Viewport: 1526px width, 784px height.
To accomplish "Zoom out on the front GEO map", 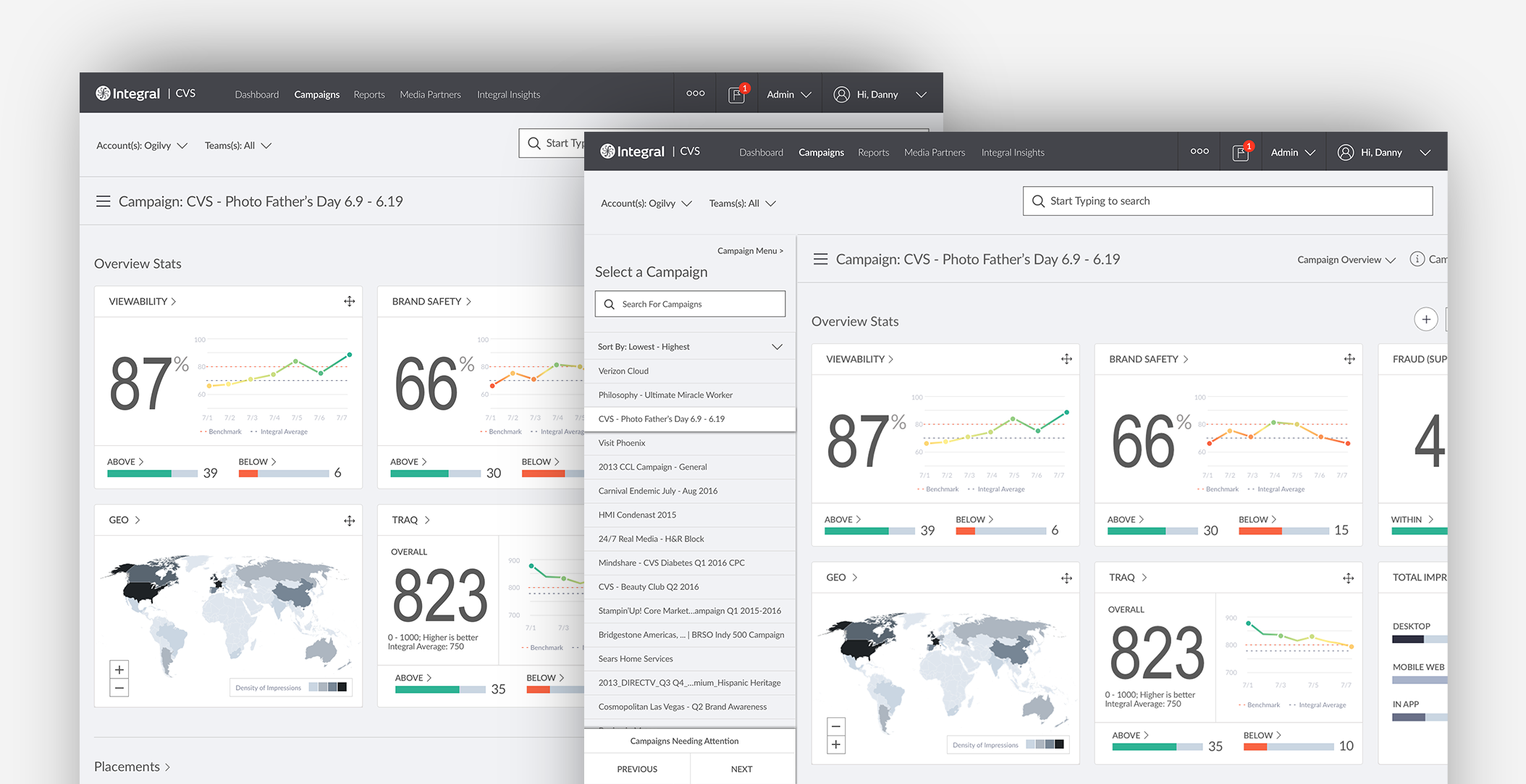I will click(x=836, y=726).
